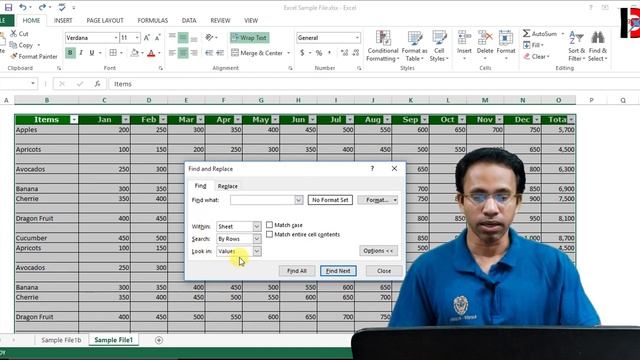Toggle the Wrap Text button
Screen dimensions: 640x360
(249, 38)
